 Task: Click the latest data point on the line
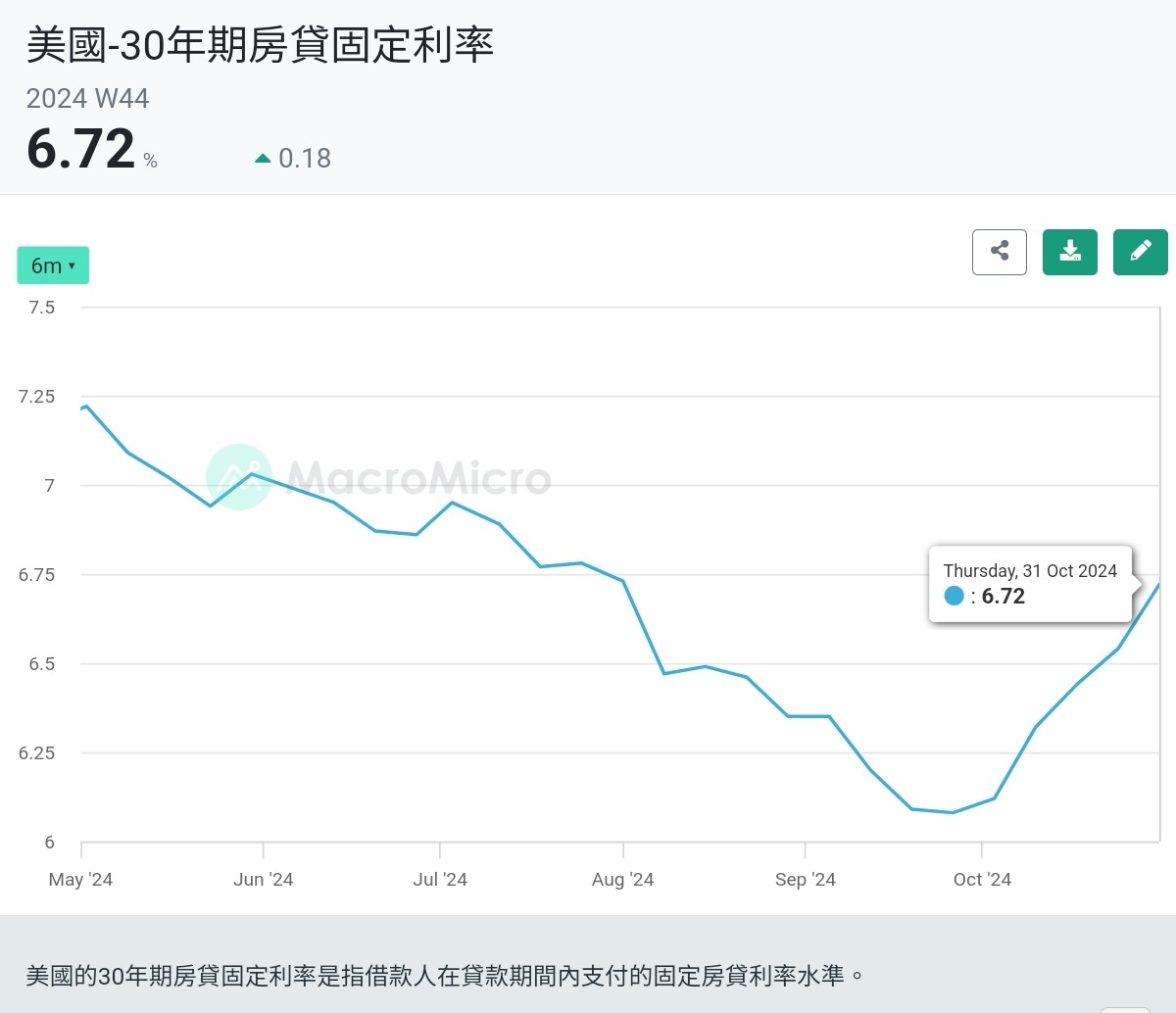1158,585
